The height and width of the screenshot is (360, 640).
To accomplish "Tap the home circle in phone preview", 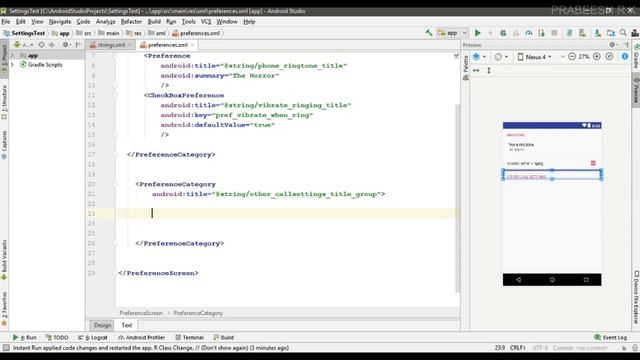I will (552, 280).
